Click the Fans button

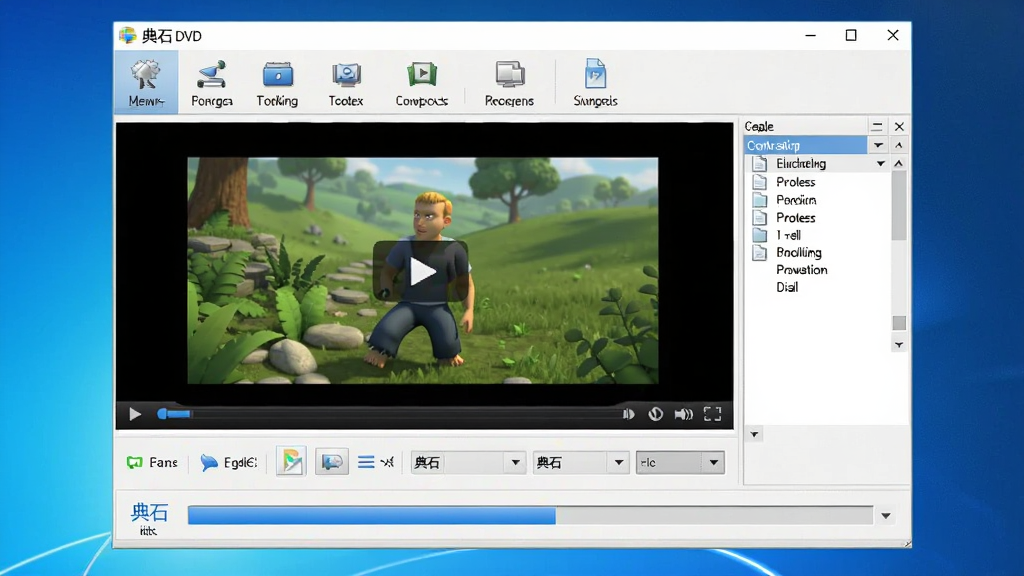[x=152, y=462]
